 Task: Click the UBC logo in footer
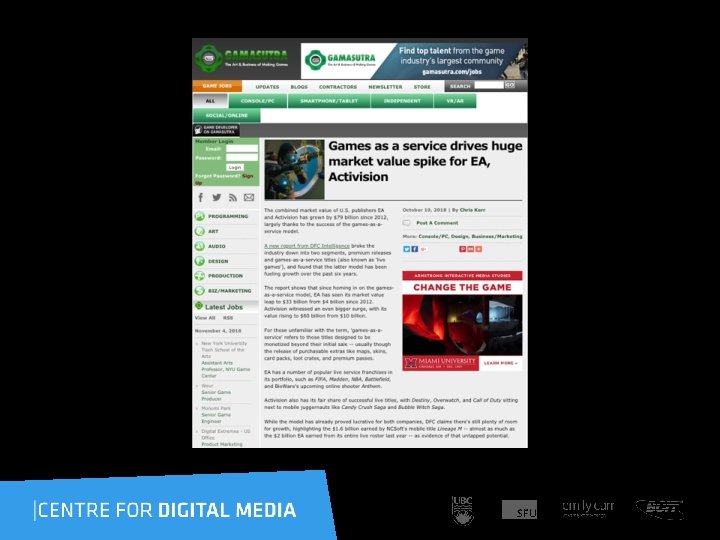(x=462, y=510)
